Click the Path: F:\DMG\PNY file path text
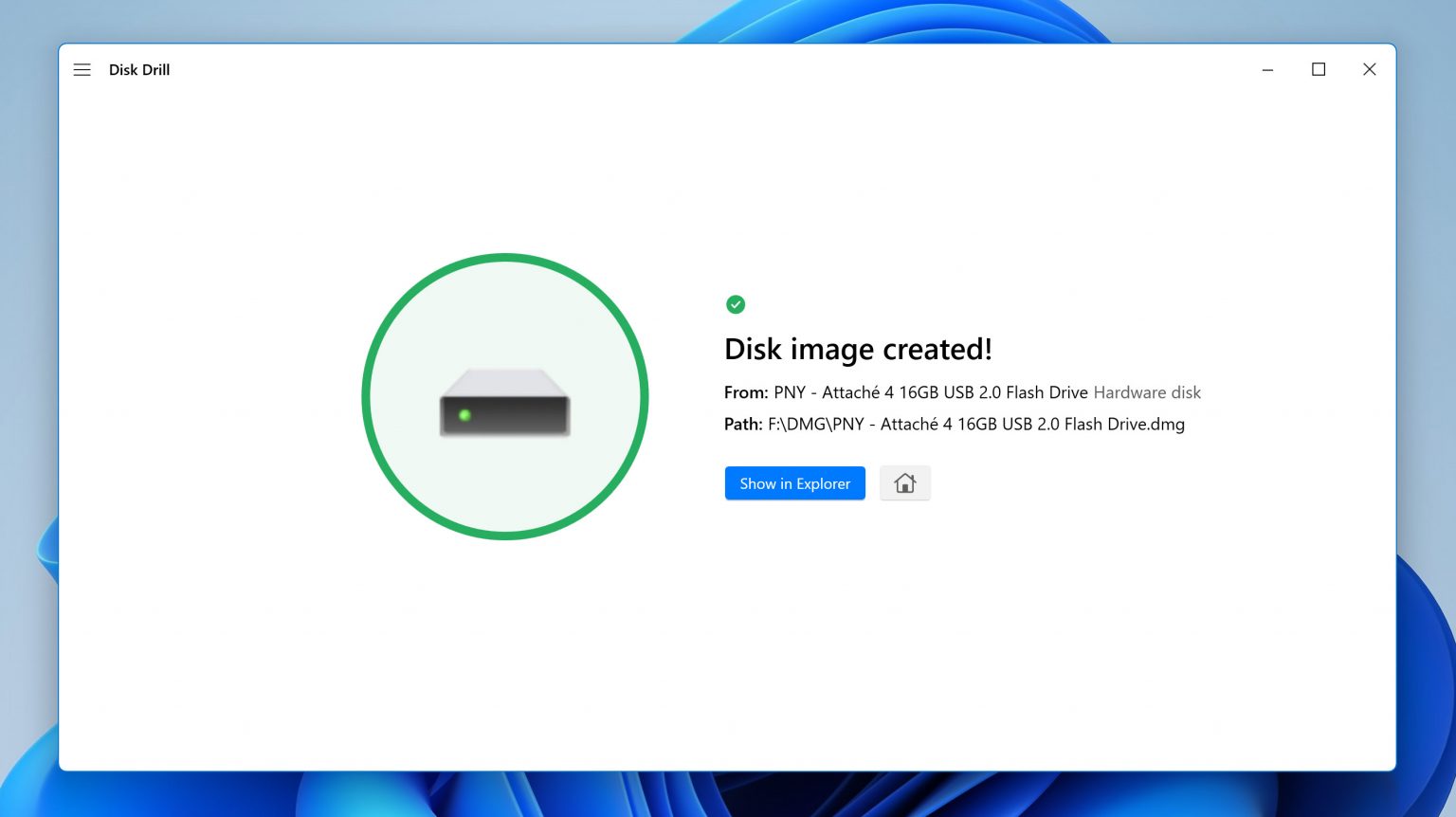Image resolution: width=1456 pixels, height=817 pixels. click(x=955, y=424)
